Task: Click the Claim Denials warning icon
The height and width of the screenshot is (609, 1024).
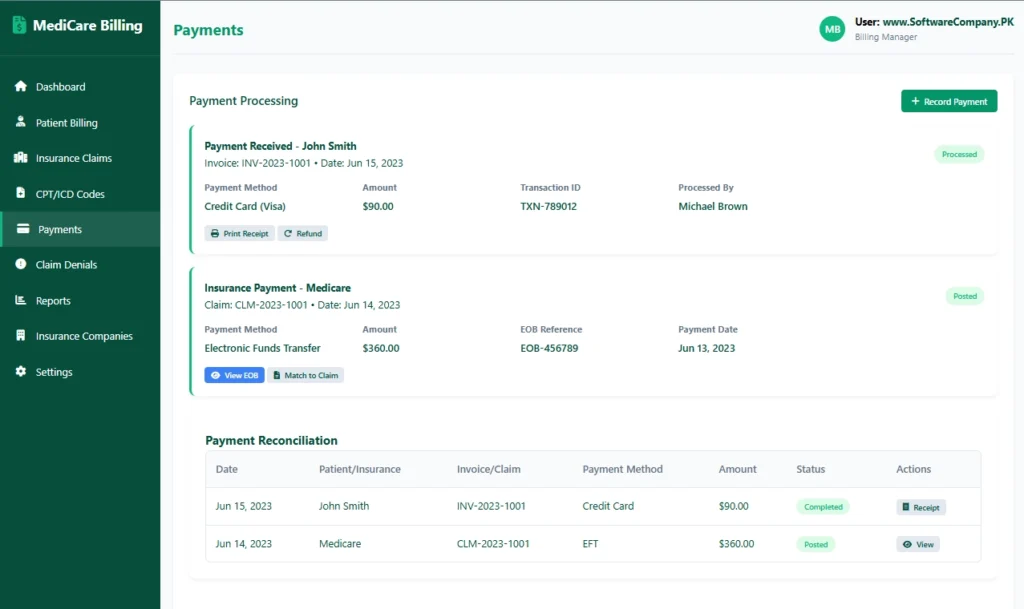Action: point(20,265)
